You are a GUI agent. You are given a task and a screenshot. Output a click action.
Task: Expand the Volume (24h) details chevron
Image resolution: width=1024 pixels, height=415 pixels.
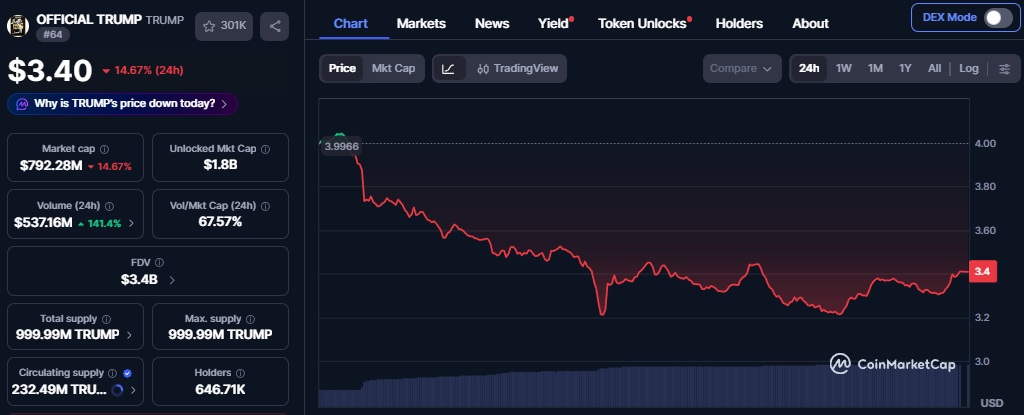(131, 222)
